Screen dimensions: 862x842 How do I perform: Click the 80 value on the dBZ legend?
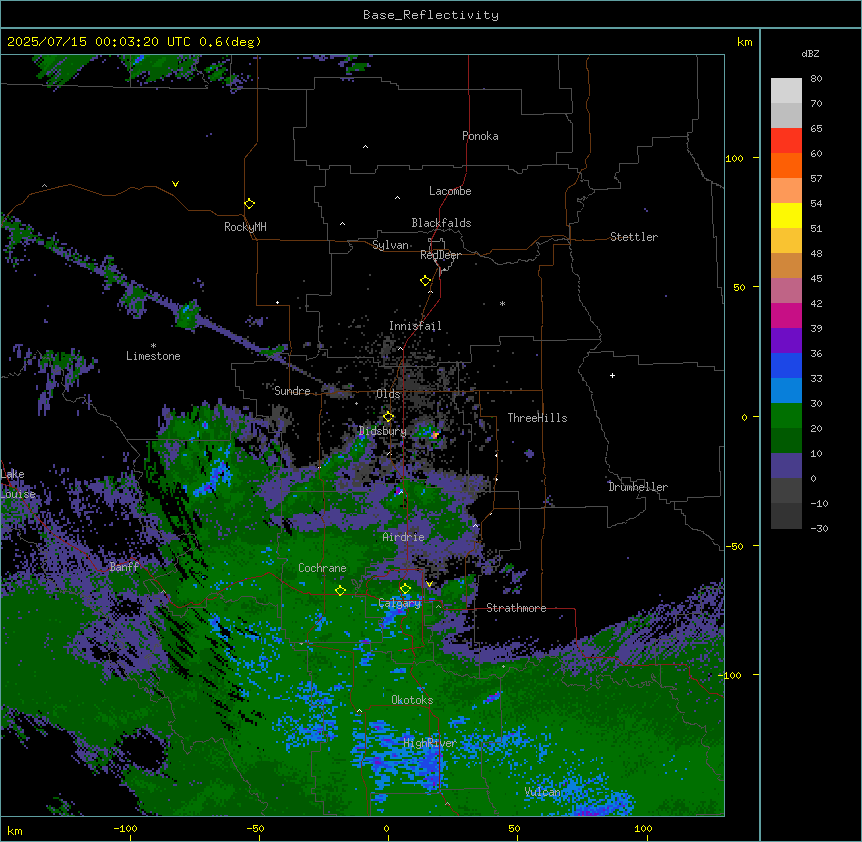click(x=816, y=79)
